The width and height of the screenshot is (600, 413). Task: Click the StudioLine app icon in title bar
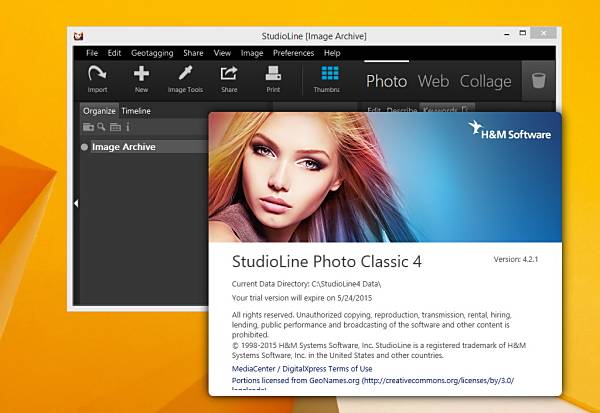pos(79,36)
